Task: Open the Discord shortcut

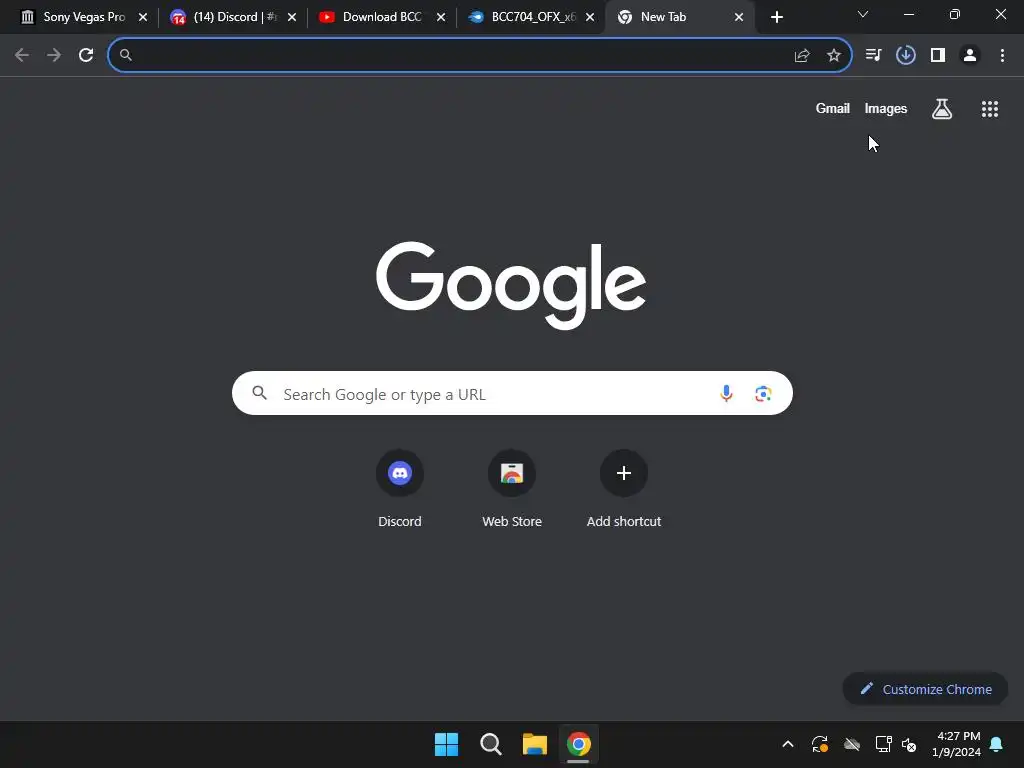Action: pos(400,488)
